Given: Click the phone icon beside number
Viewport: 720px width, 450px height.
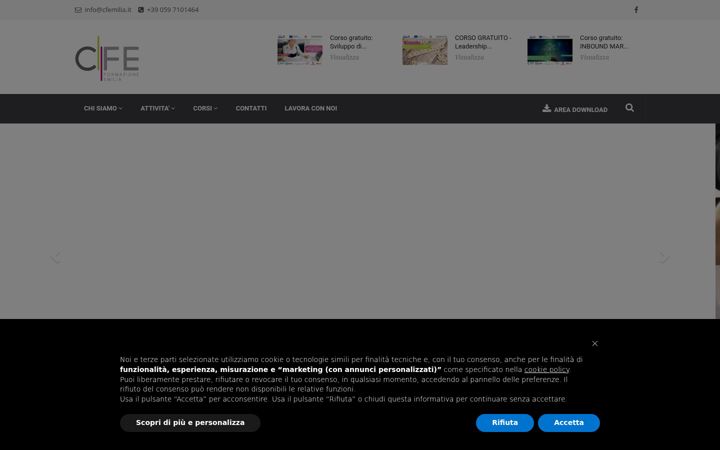Looking at the screenshot, I should click(x=141, y=10).
